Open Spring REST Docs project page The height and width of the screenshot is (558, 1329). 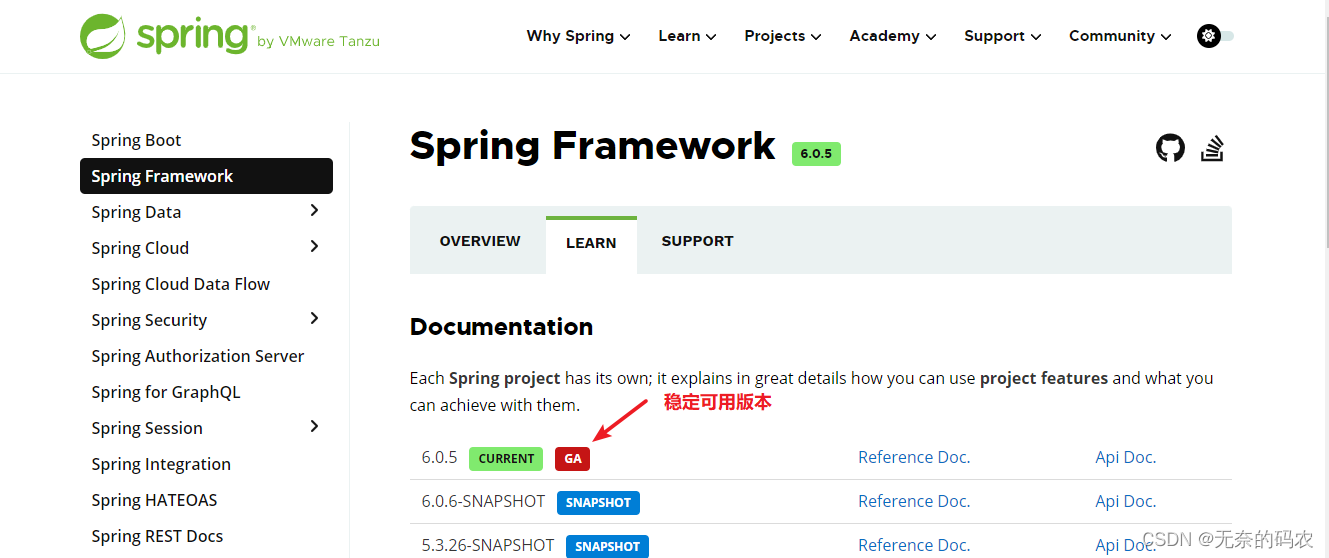pyautogui.click(x=157, y=536)
